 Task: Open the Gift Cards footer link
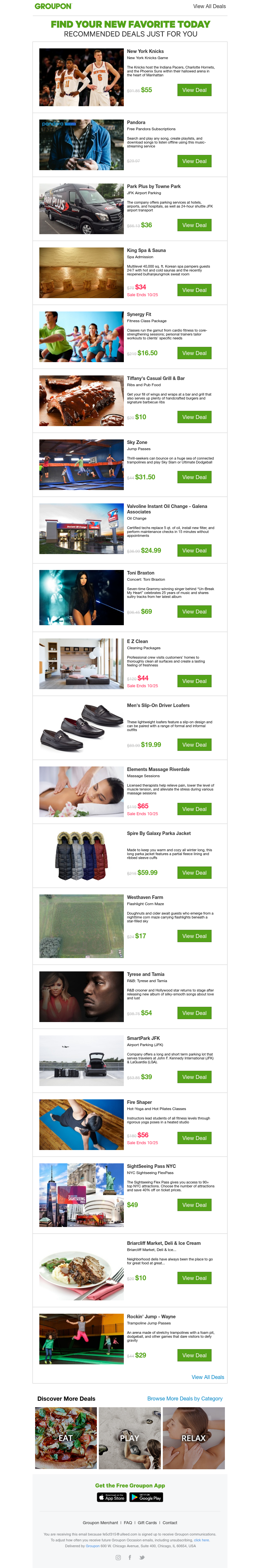click(147, 1522)
